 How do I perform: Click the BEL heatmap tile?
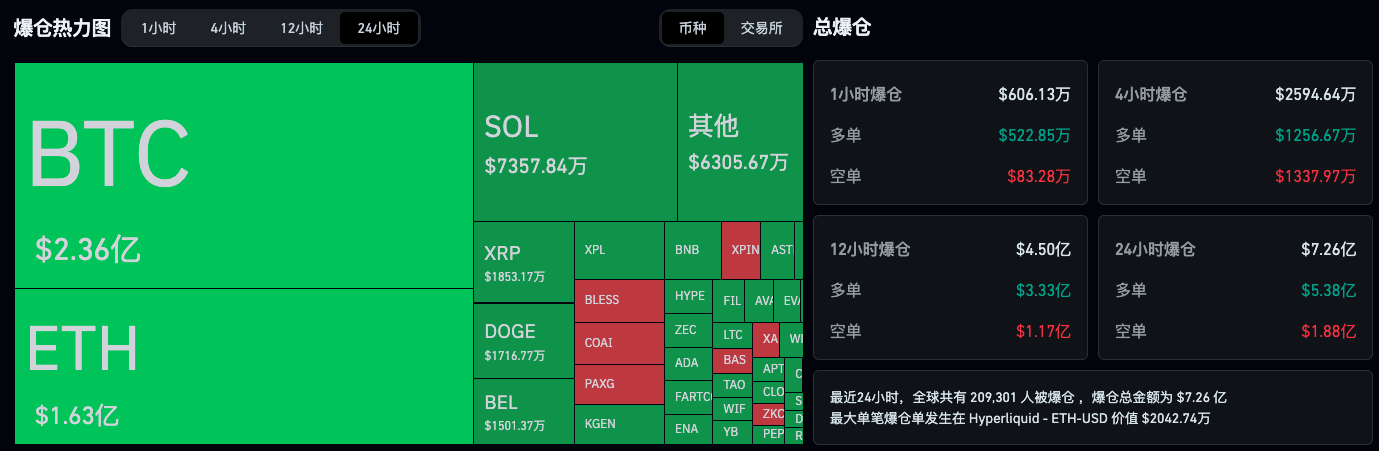tap(523, 411)
